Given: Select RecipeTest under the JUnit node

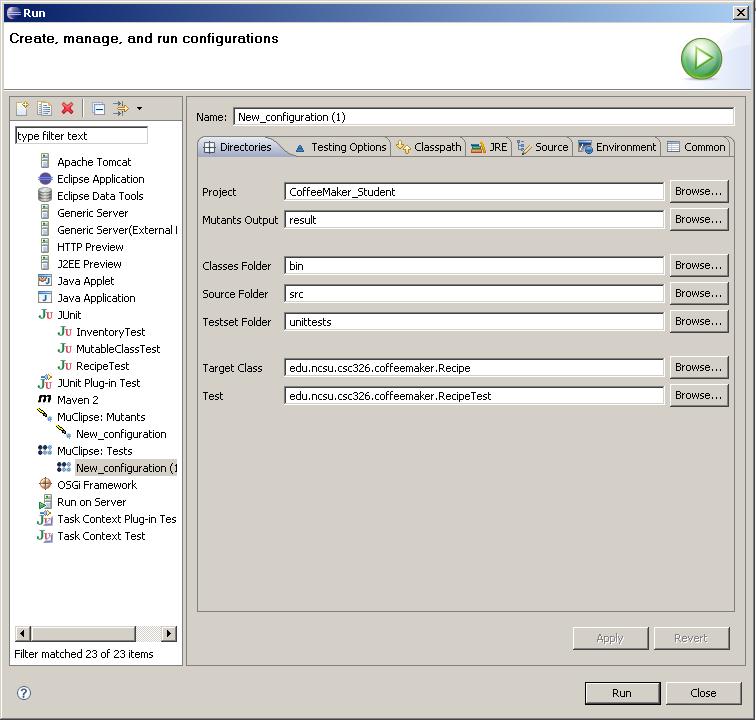Looking at the screenshot, I should coord(102,366).
